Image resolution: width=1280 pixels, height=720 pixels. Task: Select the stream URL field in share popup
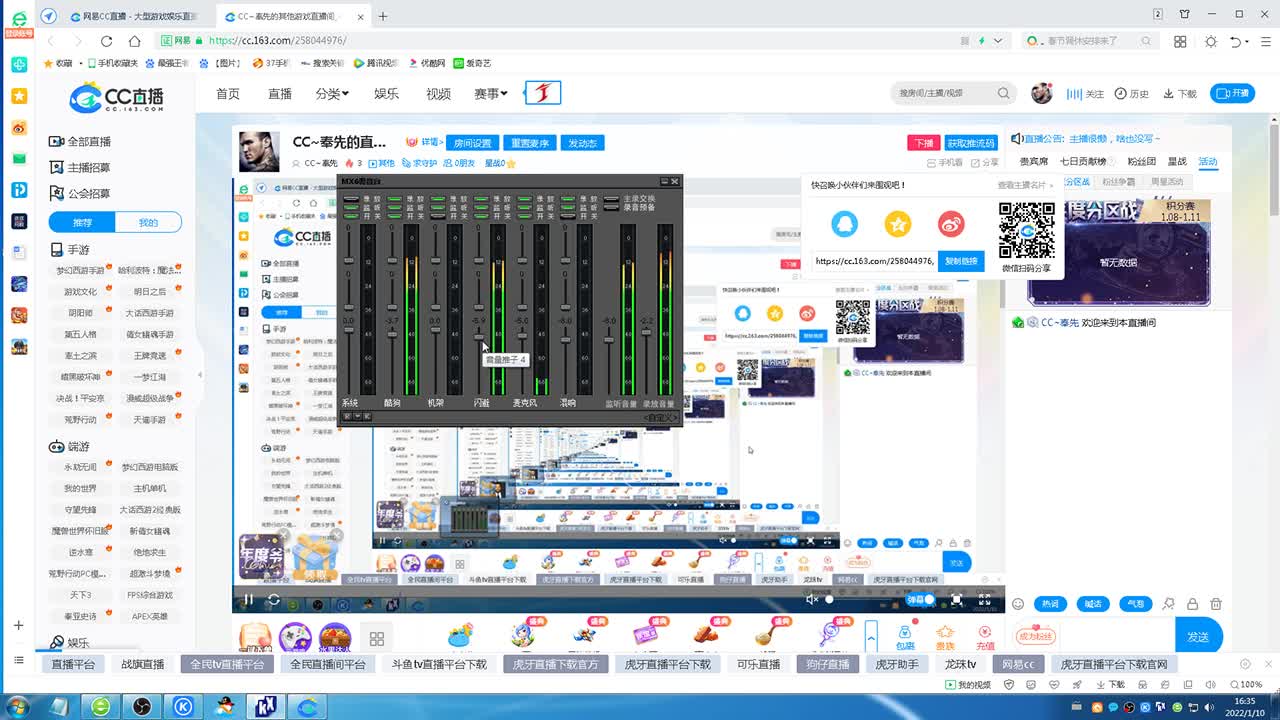(x=875, y=261)
